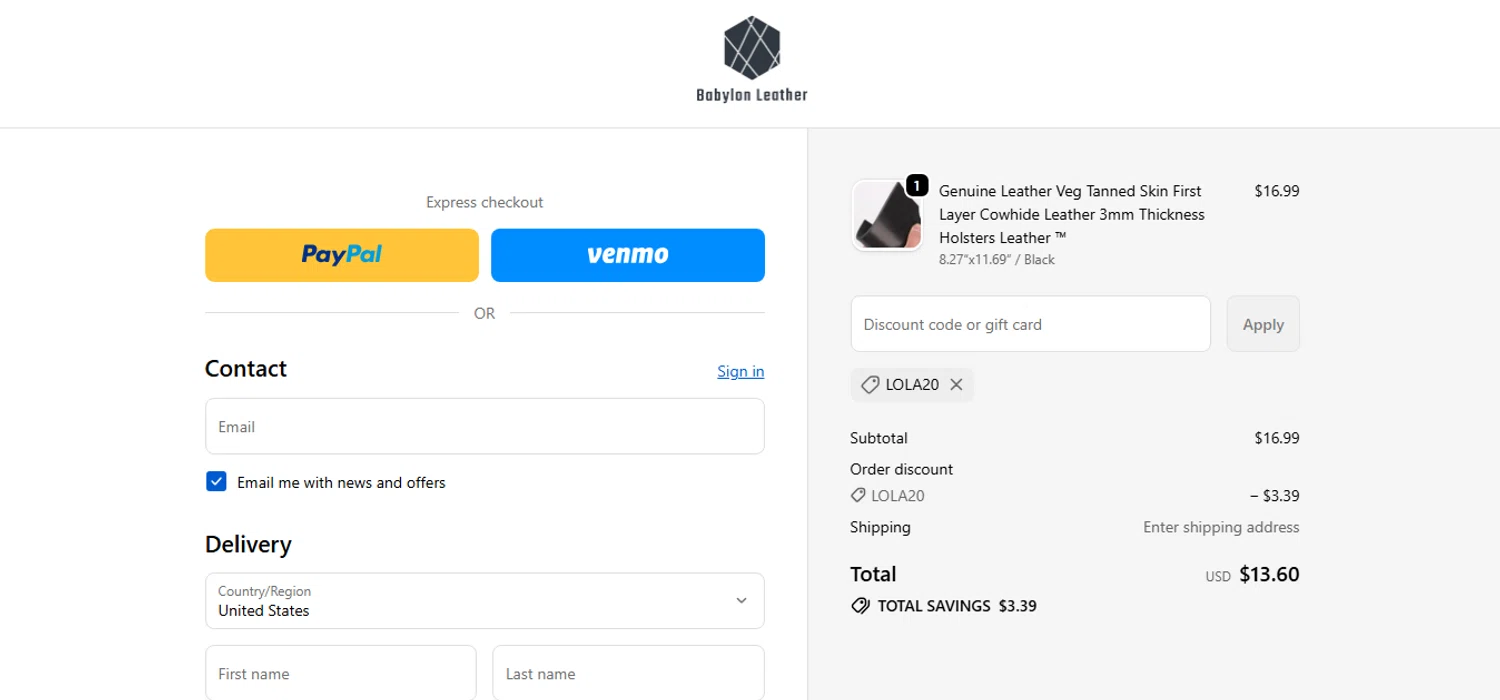Focus the Discount code or gift card field
The image size is (1500, 700).
(1031, 324)
